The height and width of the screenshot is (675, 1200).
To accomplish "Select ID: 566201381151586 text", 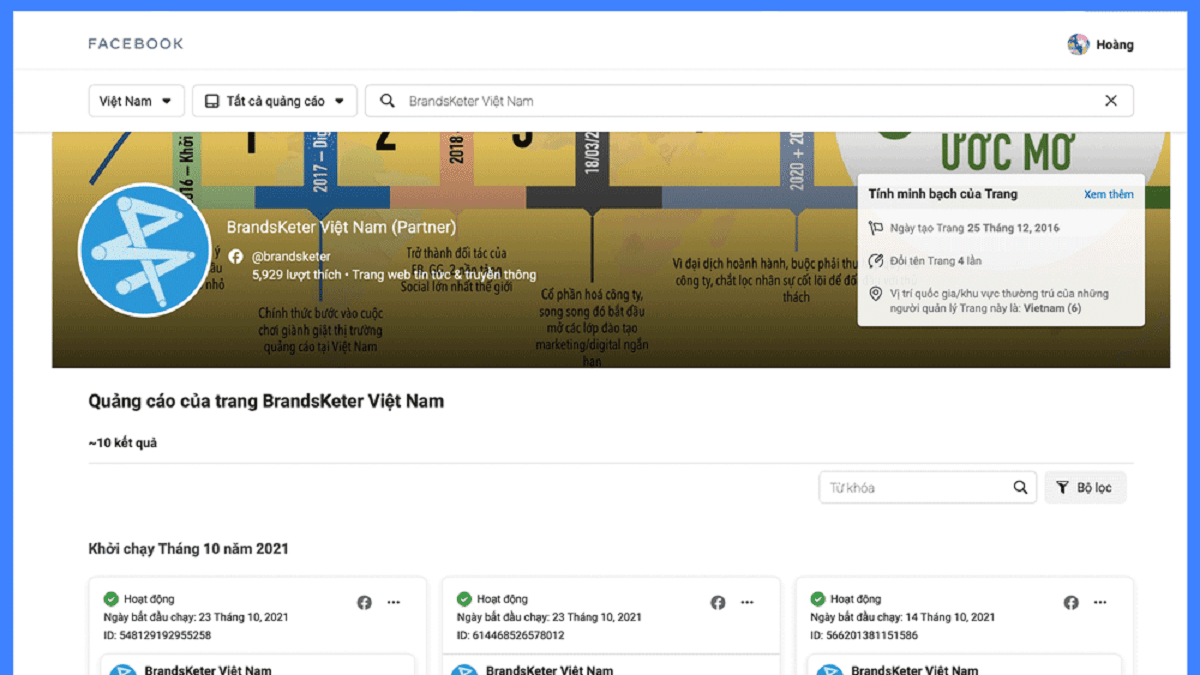I will (x=864, y=635).
